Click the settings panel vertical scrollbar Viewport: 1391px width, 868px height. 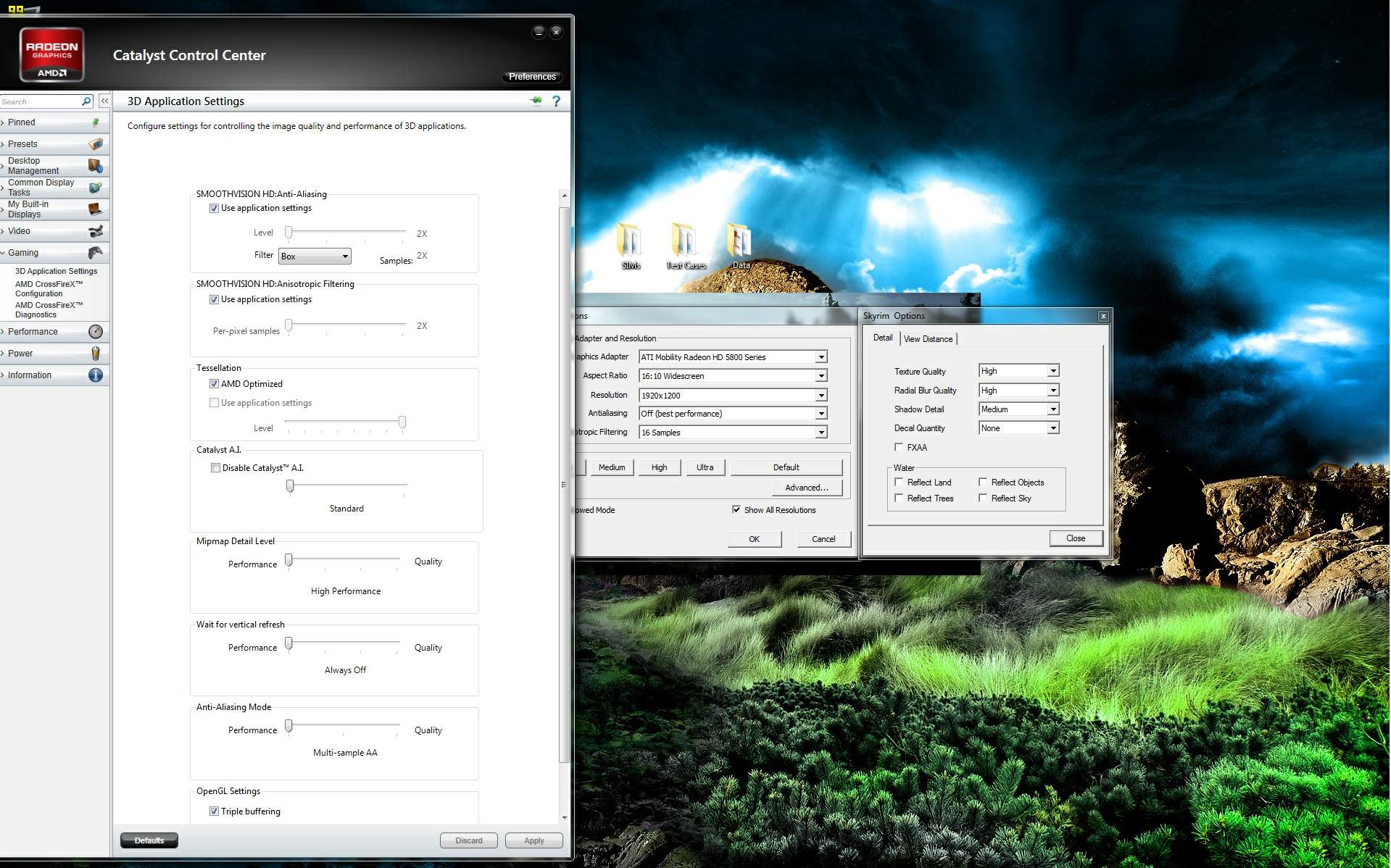click(x=564, y=484)
